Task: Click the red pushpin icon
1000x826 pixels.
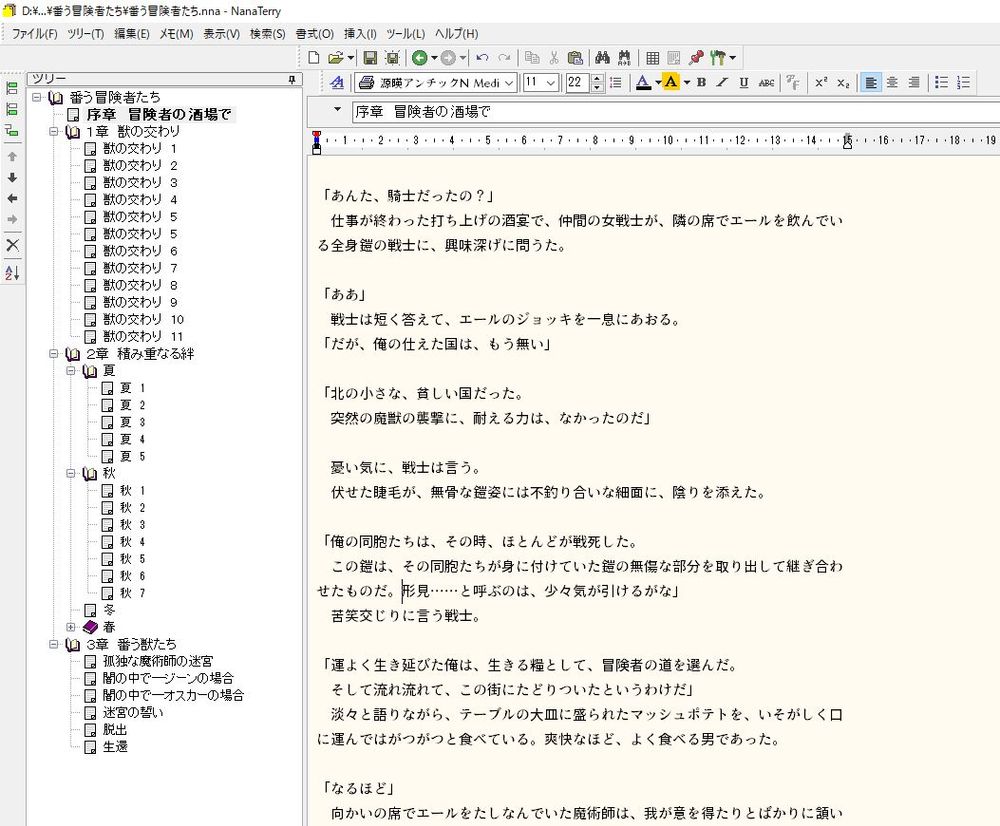Action: pyautogui.click(x=696, y=58)
